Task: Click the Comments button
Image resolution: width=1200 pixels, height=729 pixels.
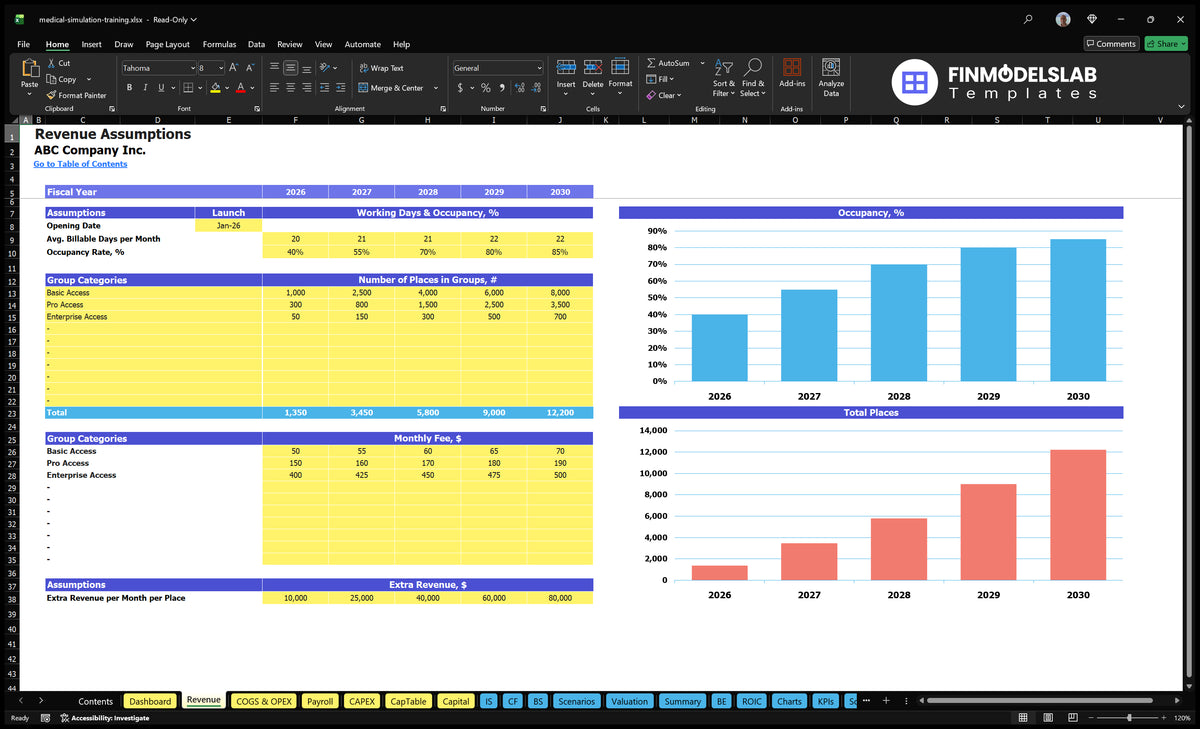Action: [x=1111, y=44]
